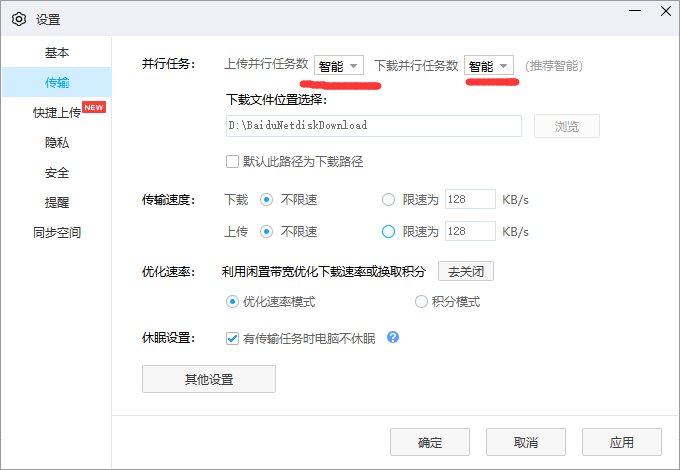Click the NEW badge beside 快捷上传
This screenshot has height=470, width=680.
click(94, 107)
